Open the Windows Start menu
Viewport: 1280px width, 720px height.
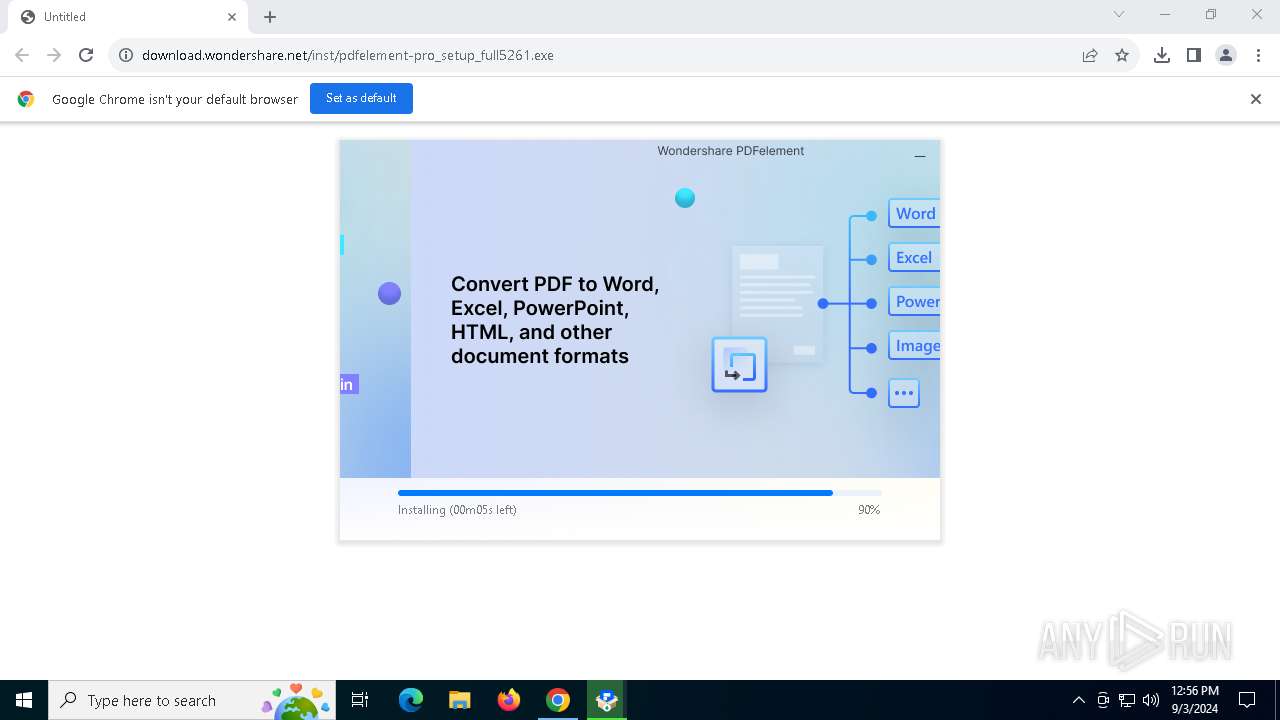(x=24, y=700)
